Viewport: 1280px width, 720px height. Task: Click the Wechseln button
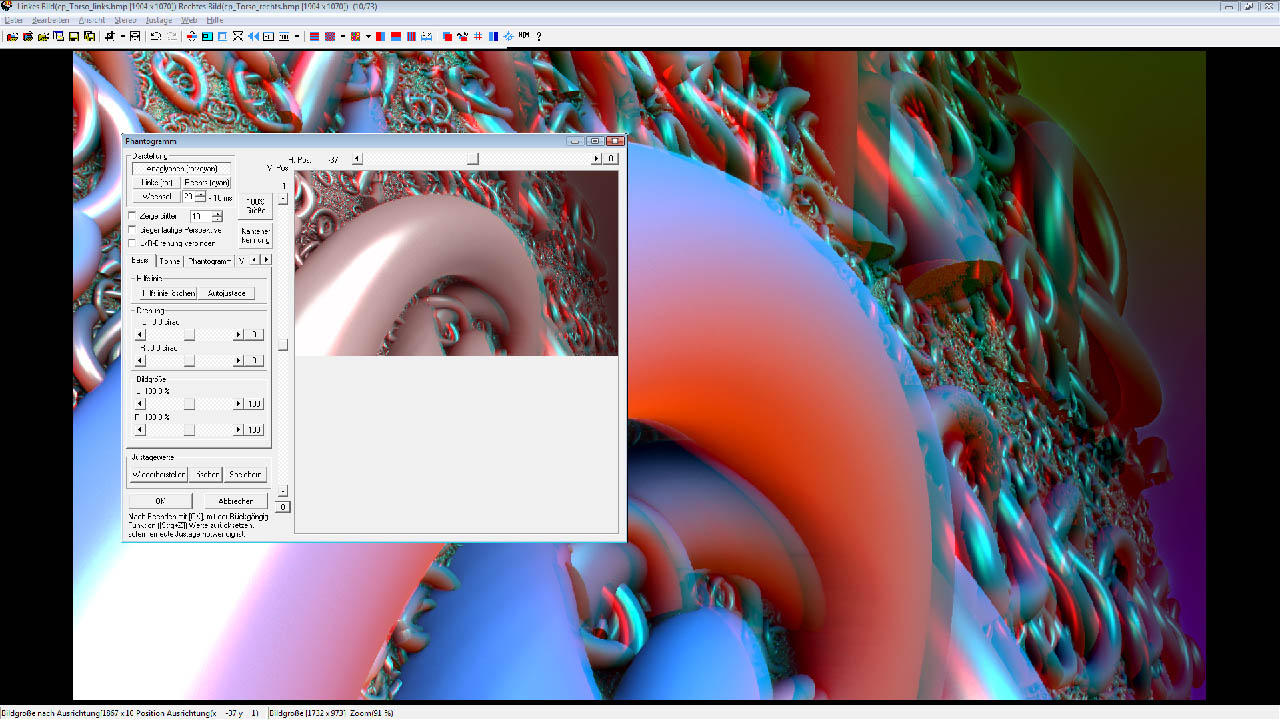point(156,197)
